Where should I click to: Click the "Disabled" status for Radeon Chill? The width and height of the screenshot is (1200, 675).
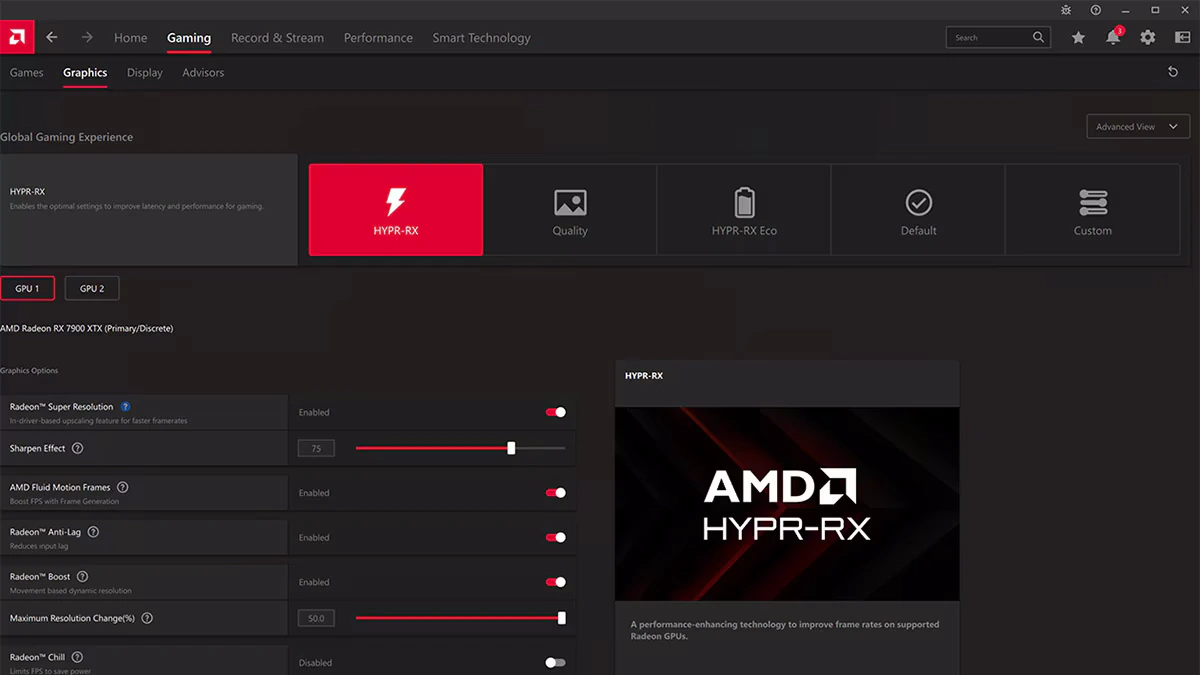click(315, 663)
